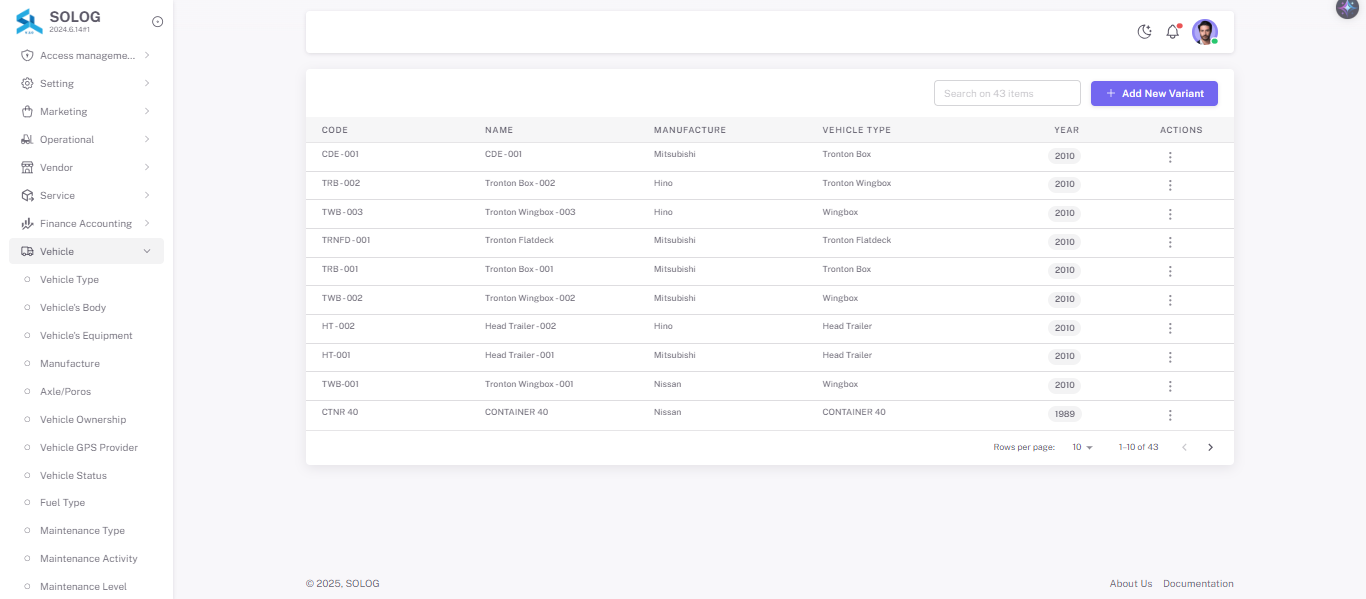Expand the Finance Accounting menu

pos(86,224)
